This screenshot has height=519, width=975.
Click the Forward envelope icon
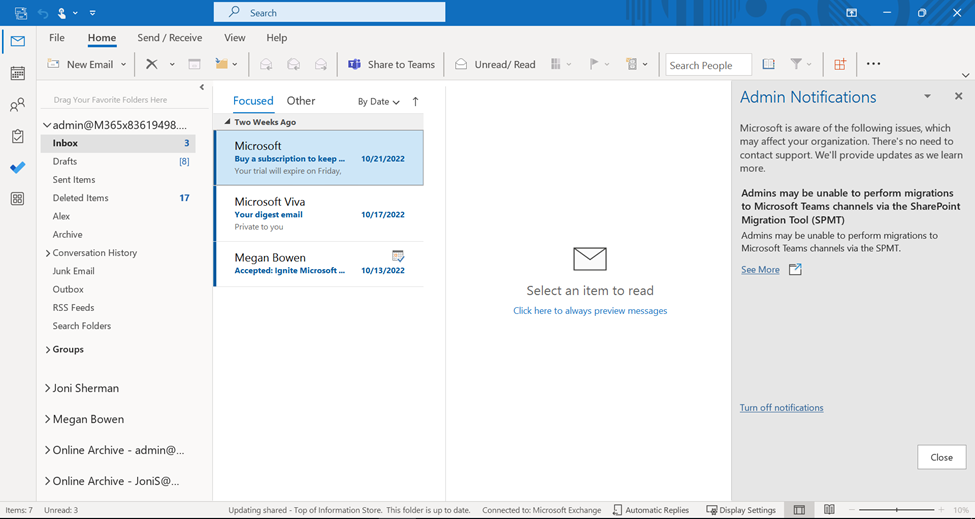coord(321,64)
